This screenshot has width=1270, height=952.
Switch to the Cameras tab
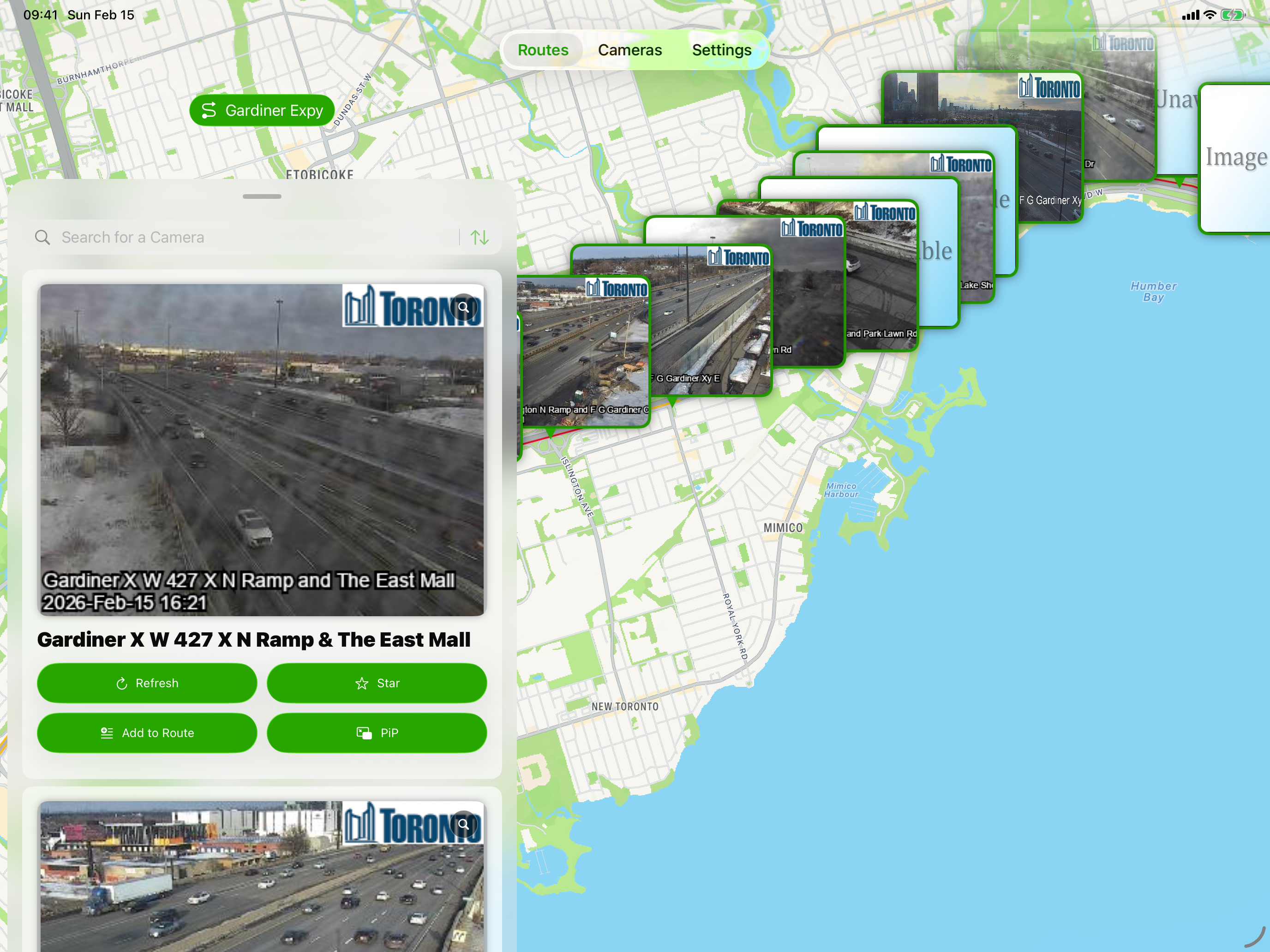coord(630,50)
